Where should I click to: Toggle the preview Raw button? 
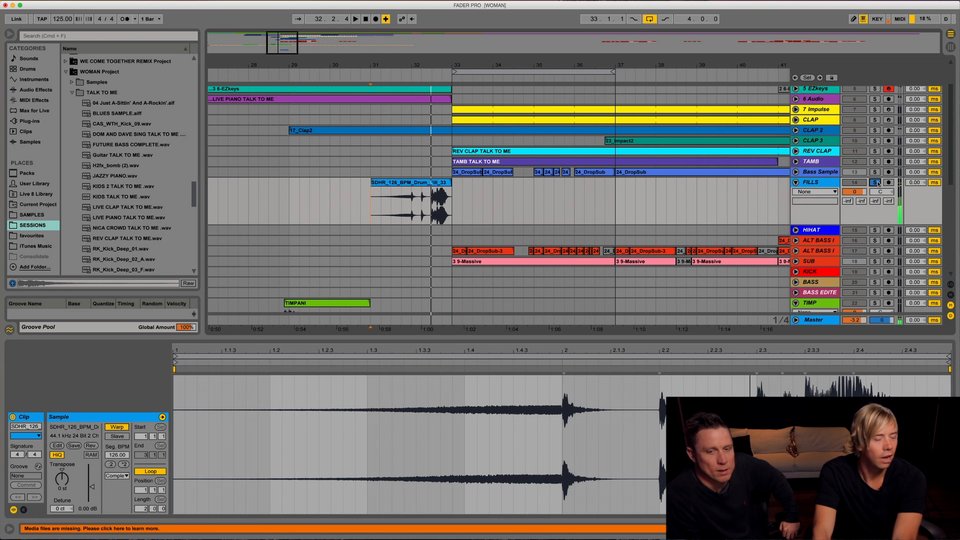188,283
